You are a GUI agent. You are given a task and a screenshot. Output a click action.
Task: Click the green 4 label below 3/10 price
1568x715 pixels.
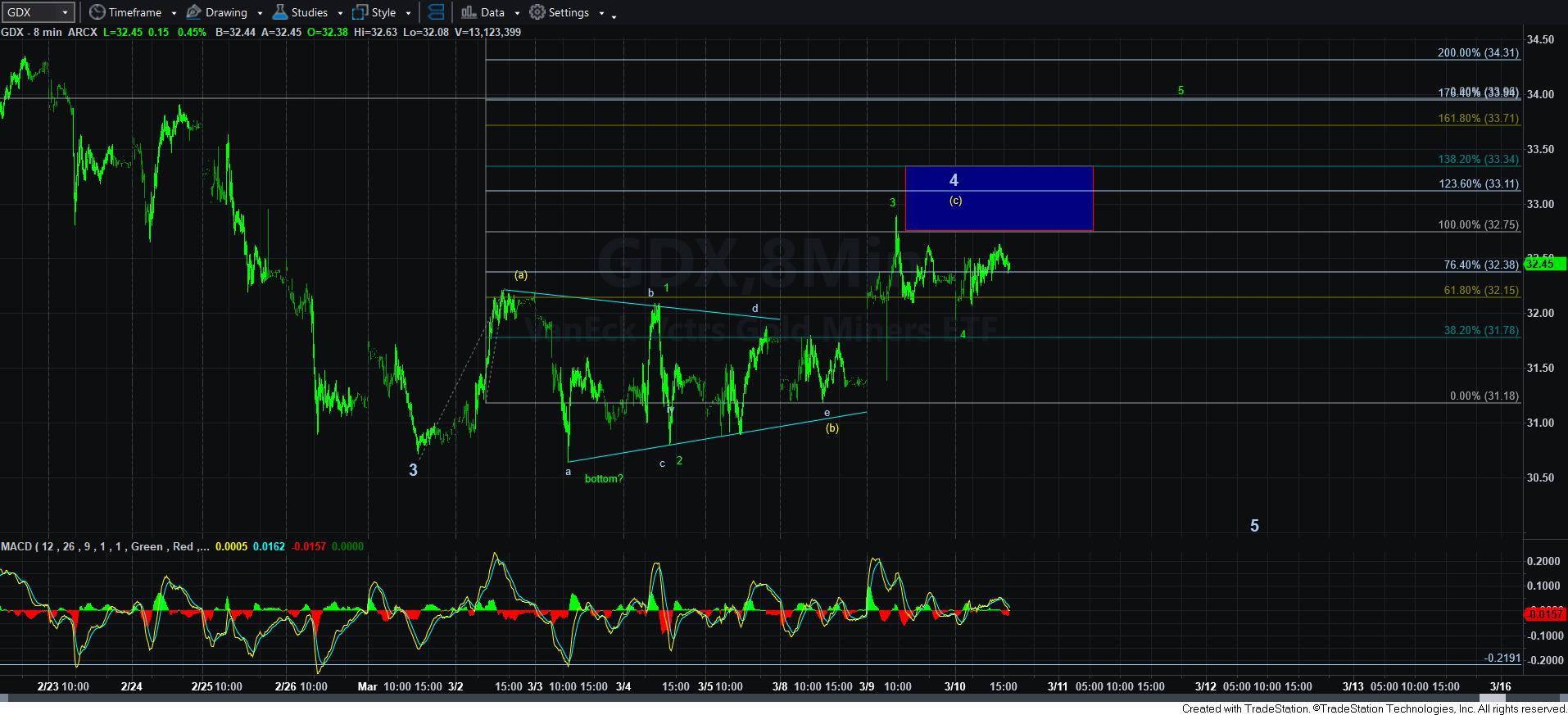(x=963, y=334)
